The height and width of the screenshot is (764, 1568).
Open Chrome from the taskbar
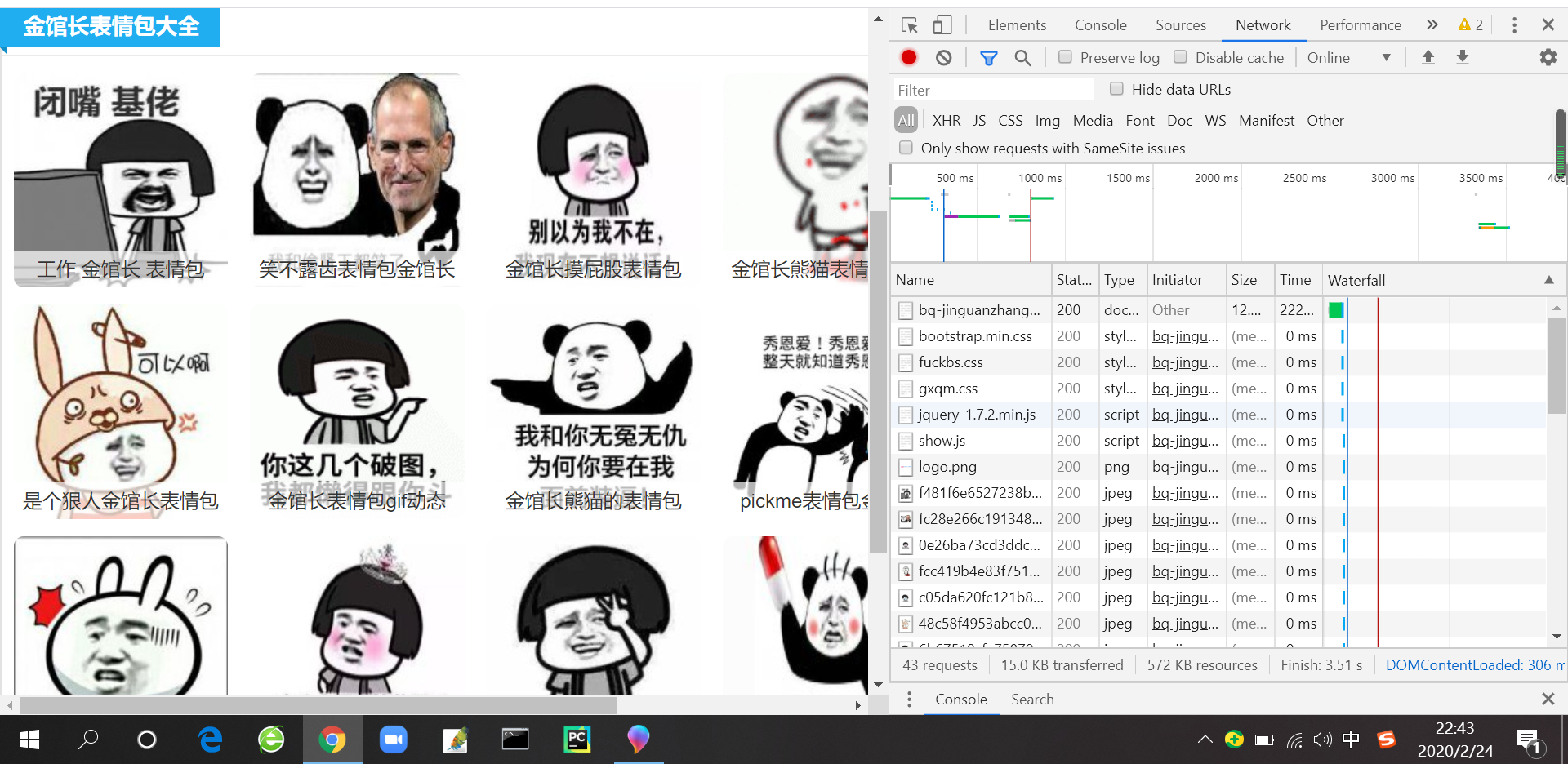[332, 740]
